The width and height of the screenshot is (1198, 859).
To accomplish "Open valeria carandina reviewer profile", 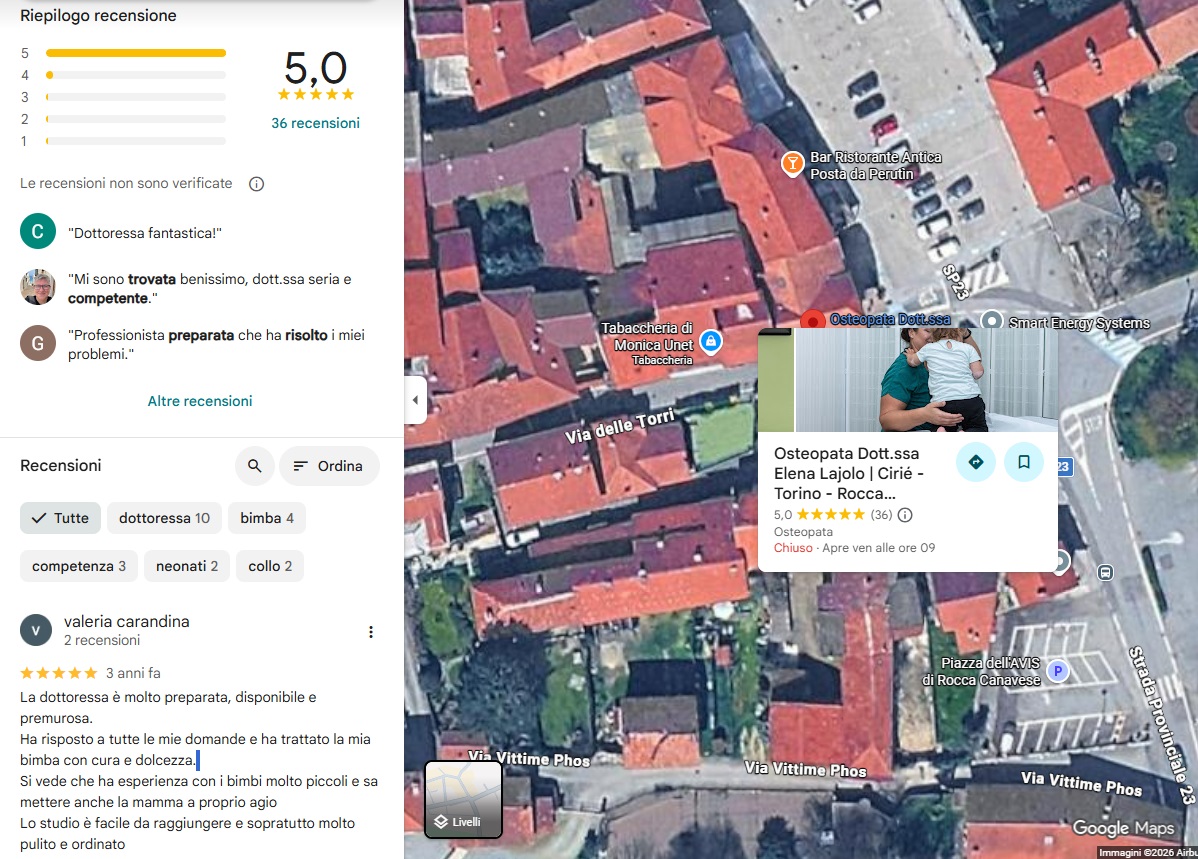I will [x=127, y=621].
